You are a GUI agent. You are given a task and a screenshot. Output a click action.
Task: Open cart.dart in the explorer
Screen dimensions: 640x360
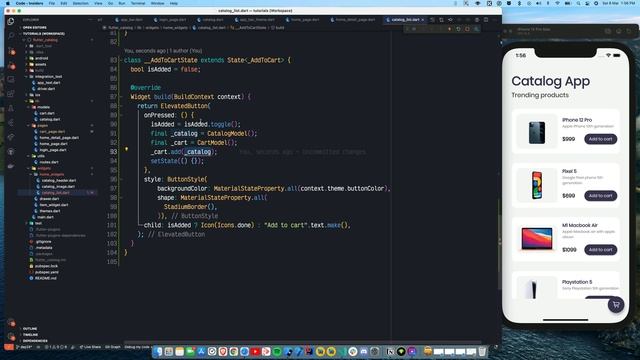point(47,113)
